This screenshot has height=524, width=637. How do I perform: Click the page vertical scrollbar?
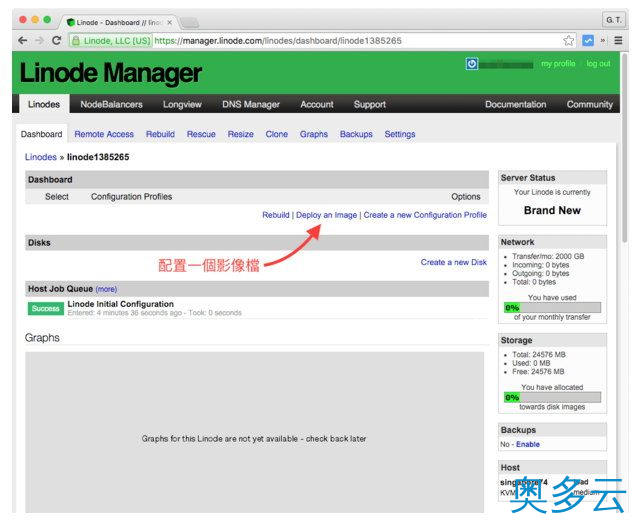tap(625, 148)
